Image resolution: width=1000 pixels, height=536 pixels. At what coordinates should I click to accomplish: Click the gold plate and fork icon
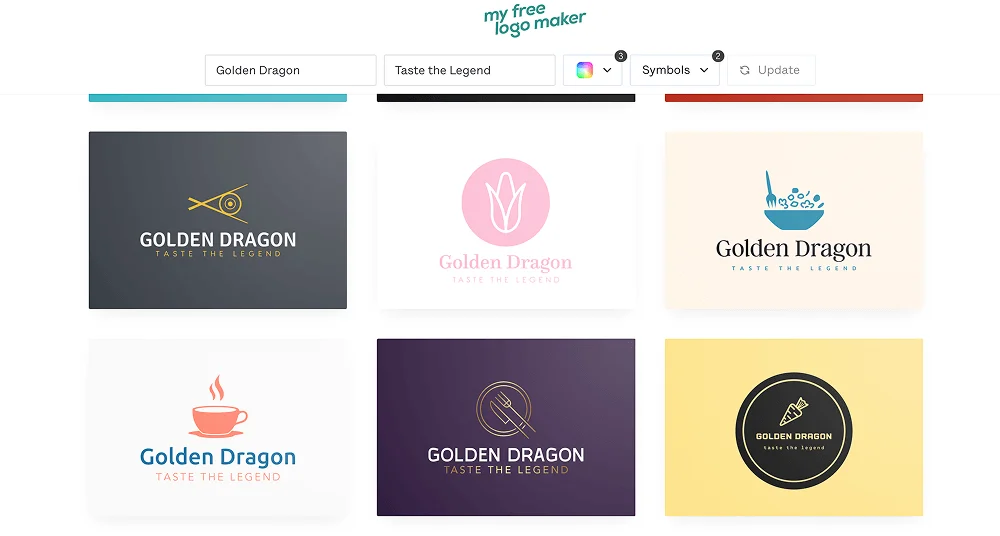tap(505, 409)
